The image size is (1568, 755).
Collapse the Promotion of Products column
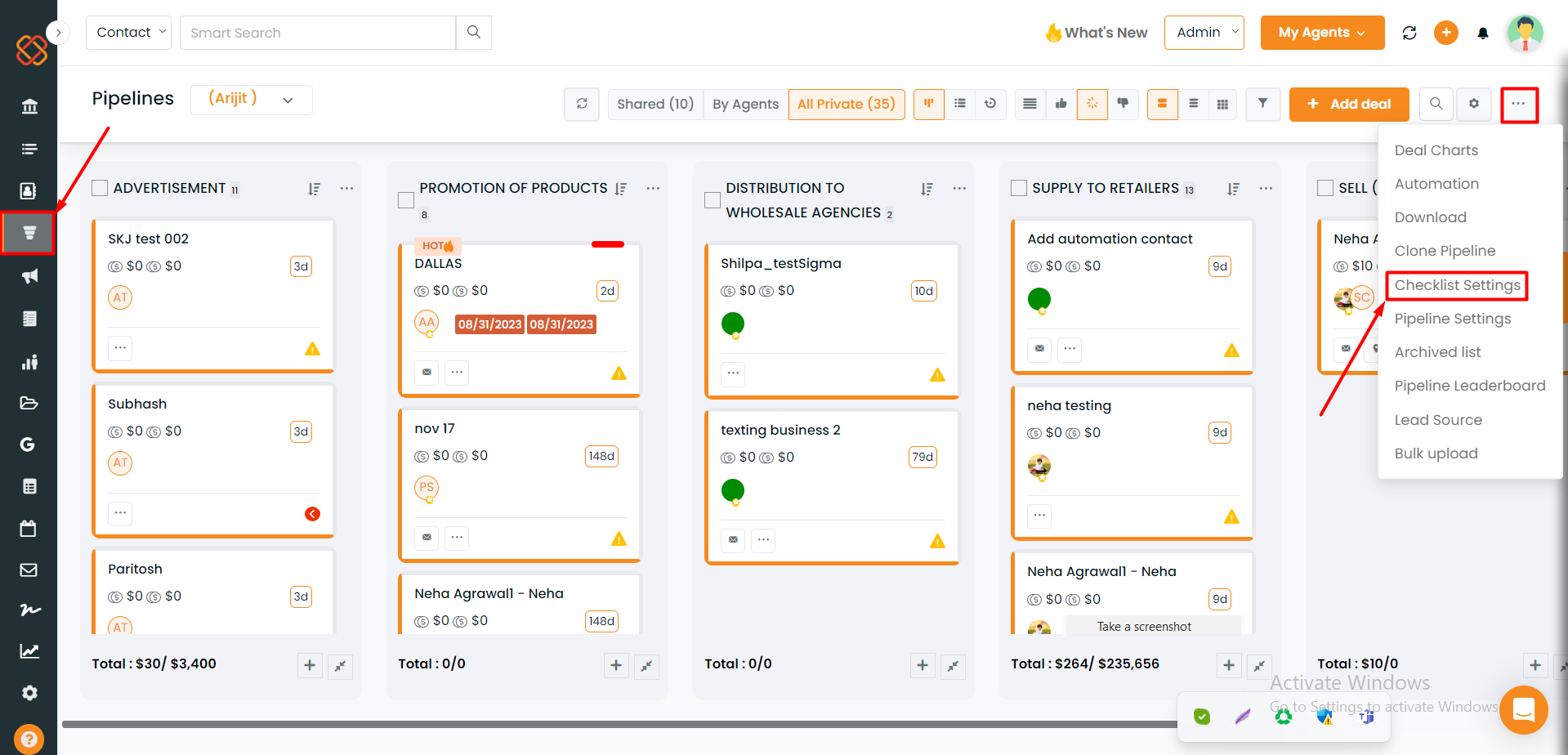click(x=646, y=666)
